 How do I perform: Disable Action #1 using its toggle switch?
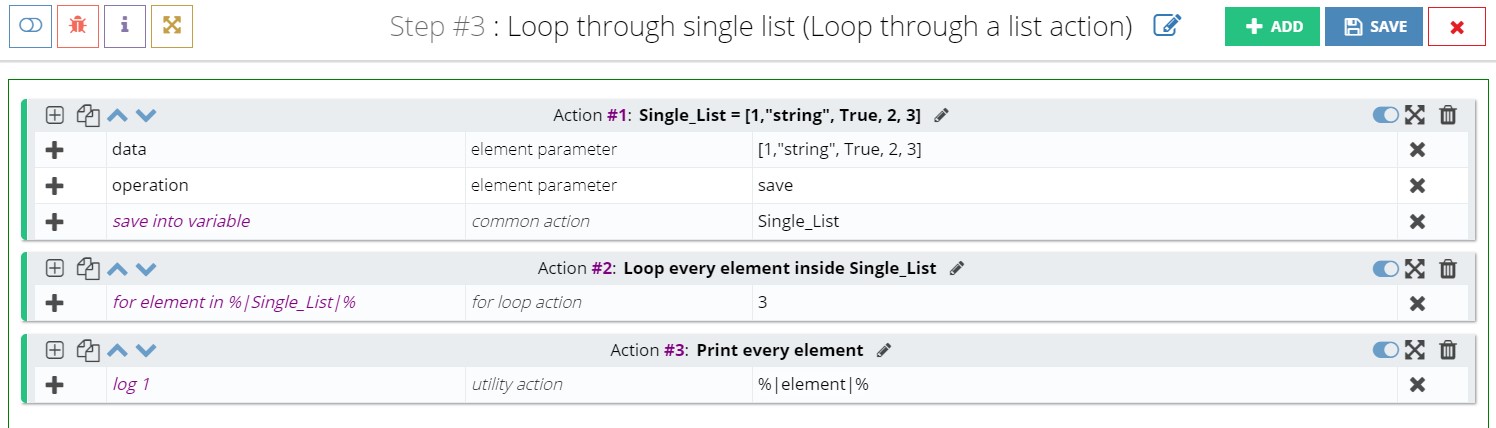(1386, 115)
